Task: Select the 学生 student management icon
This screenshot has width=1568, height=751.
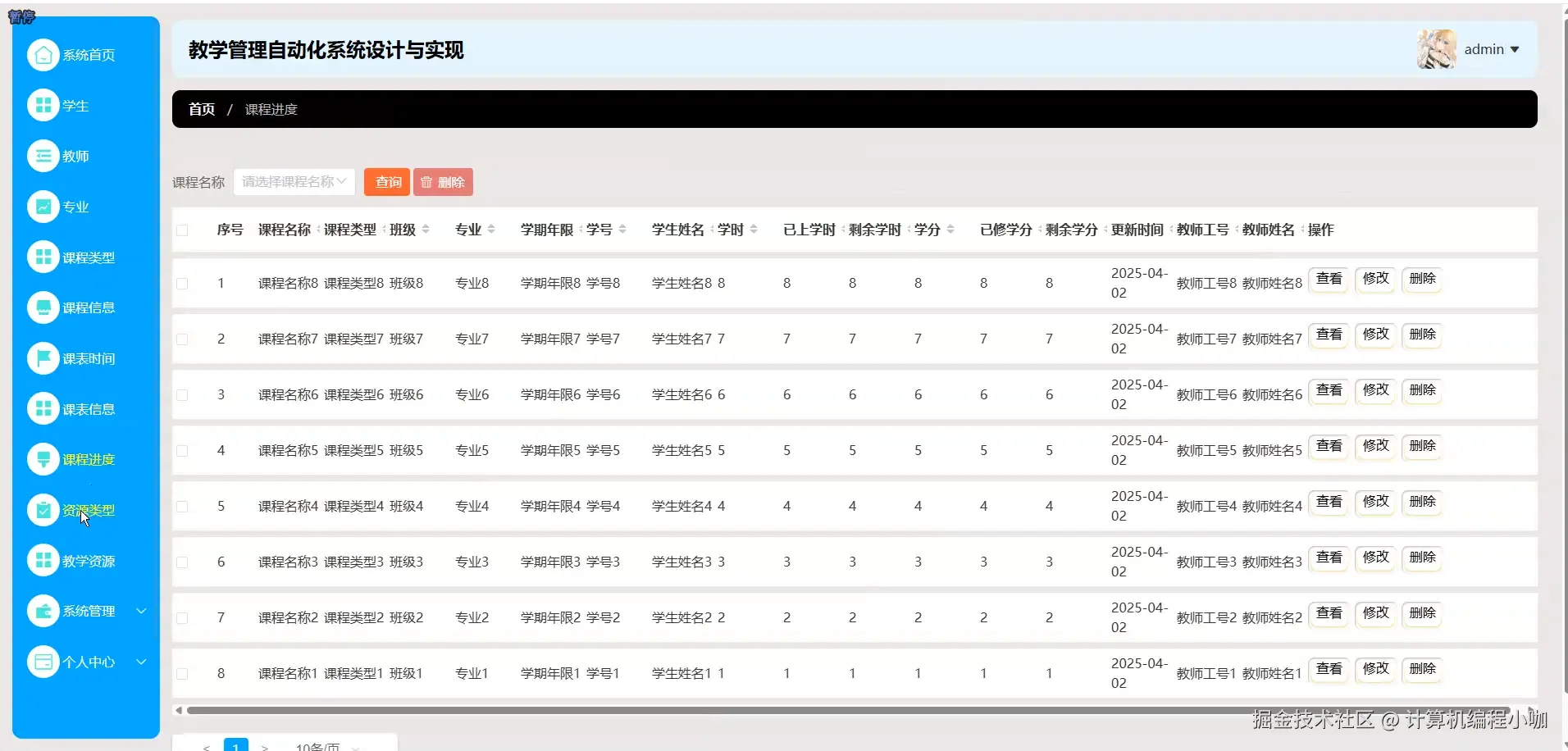Action: pos(43,105)
